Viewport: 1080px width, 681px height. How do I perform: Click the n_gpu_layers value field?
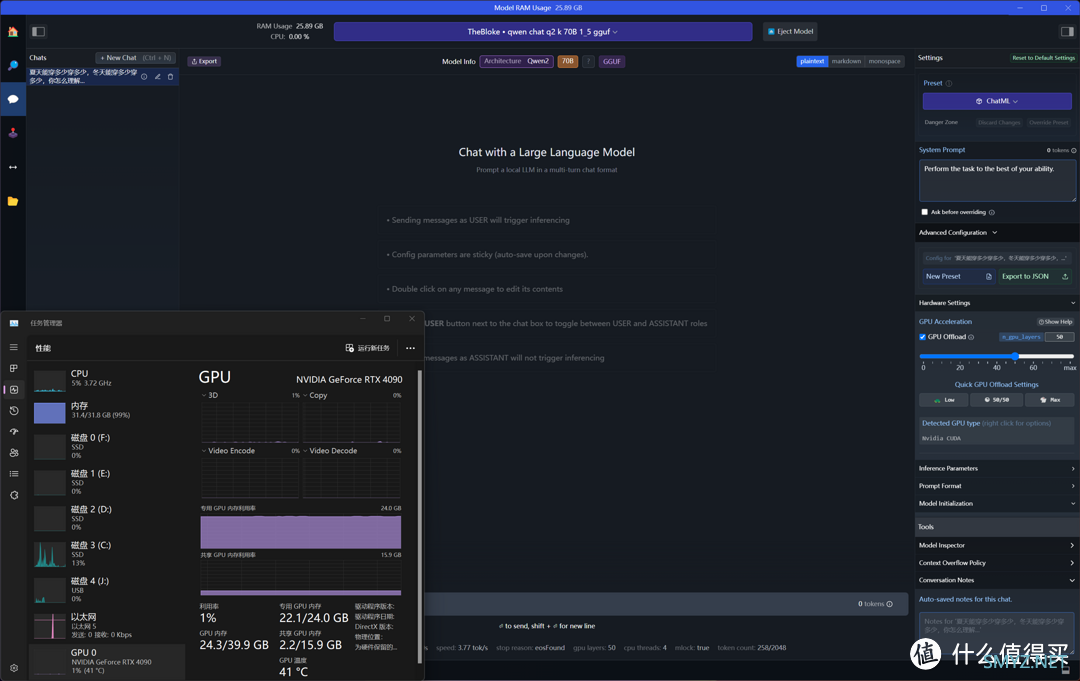click(1059, 337)
